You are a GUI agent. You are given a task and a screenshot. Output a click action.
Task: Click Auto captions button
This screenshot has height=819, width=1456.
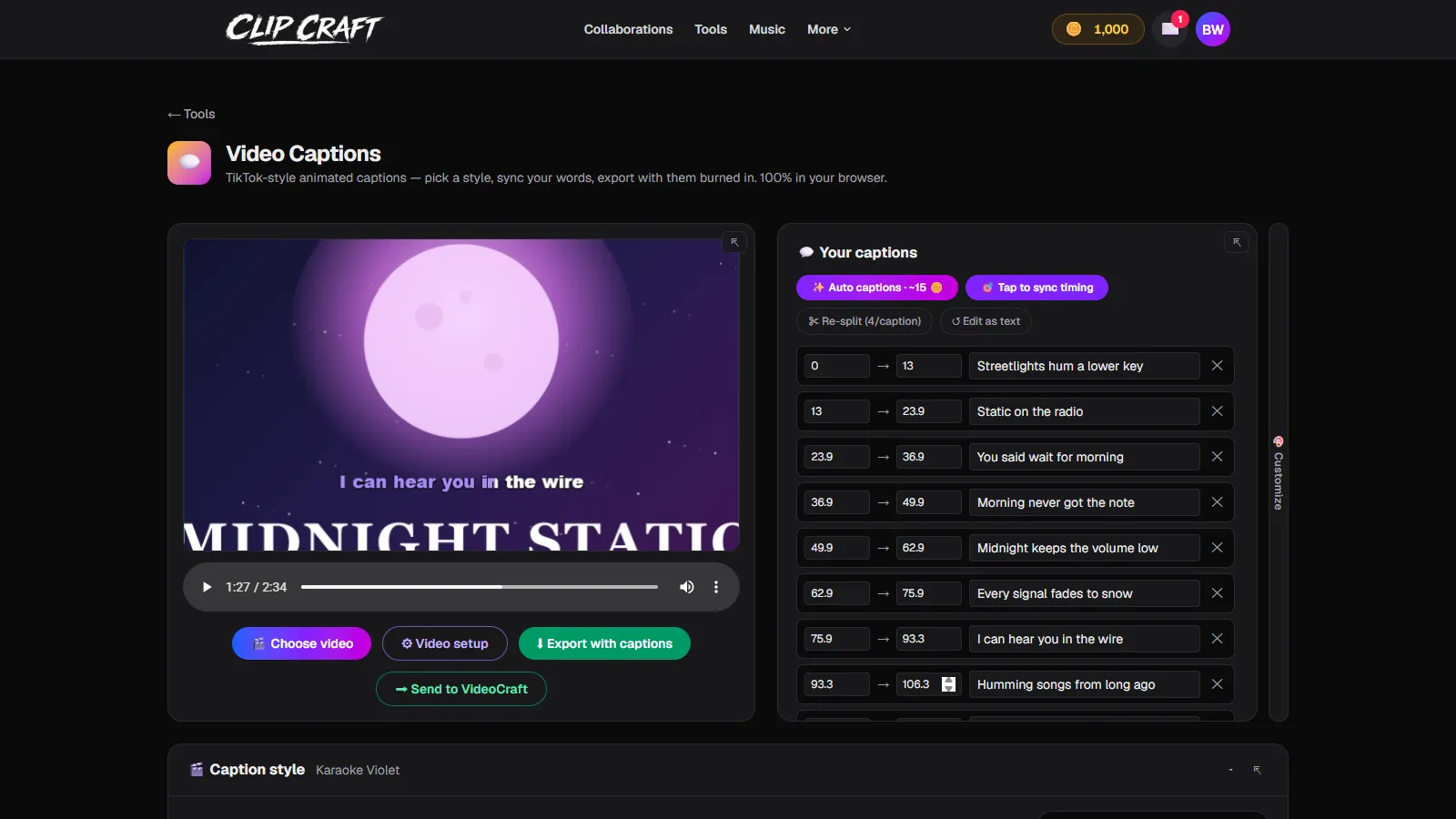click(x=877, y=288)
